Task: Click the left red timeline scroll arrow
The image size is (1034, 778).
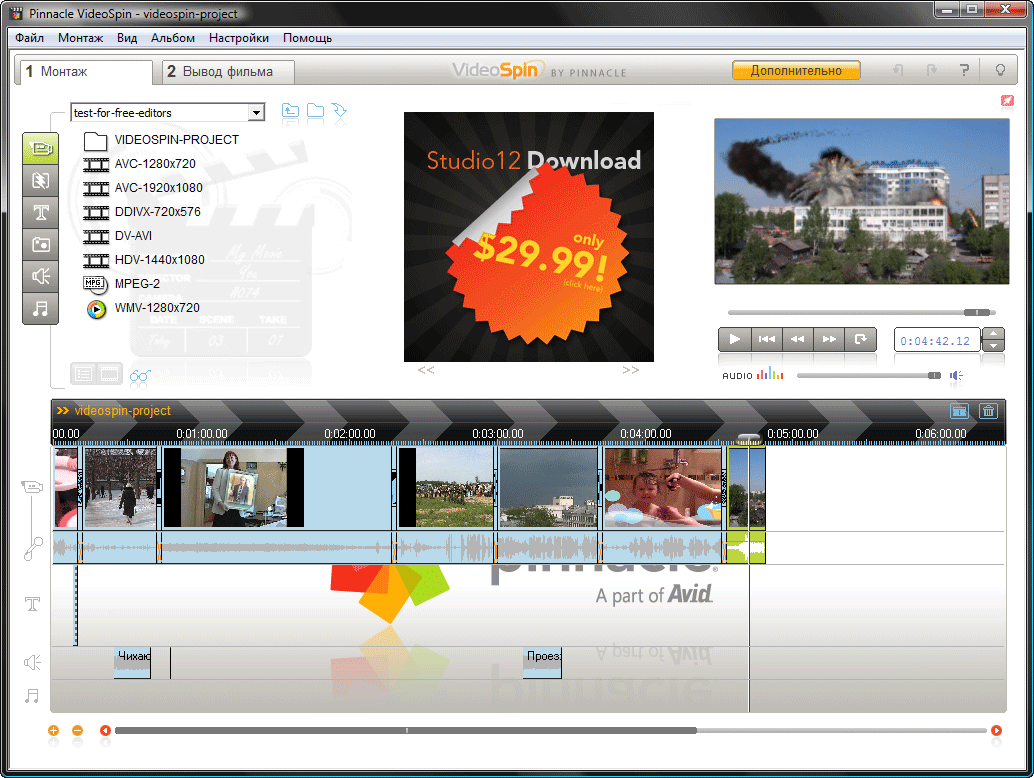Action: click(x=105, y=731)
